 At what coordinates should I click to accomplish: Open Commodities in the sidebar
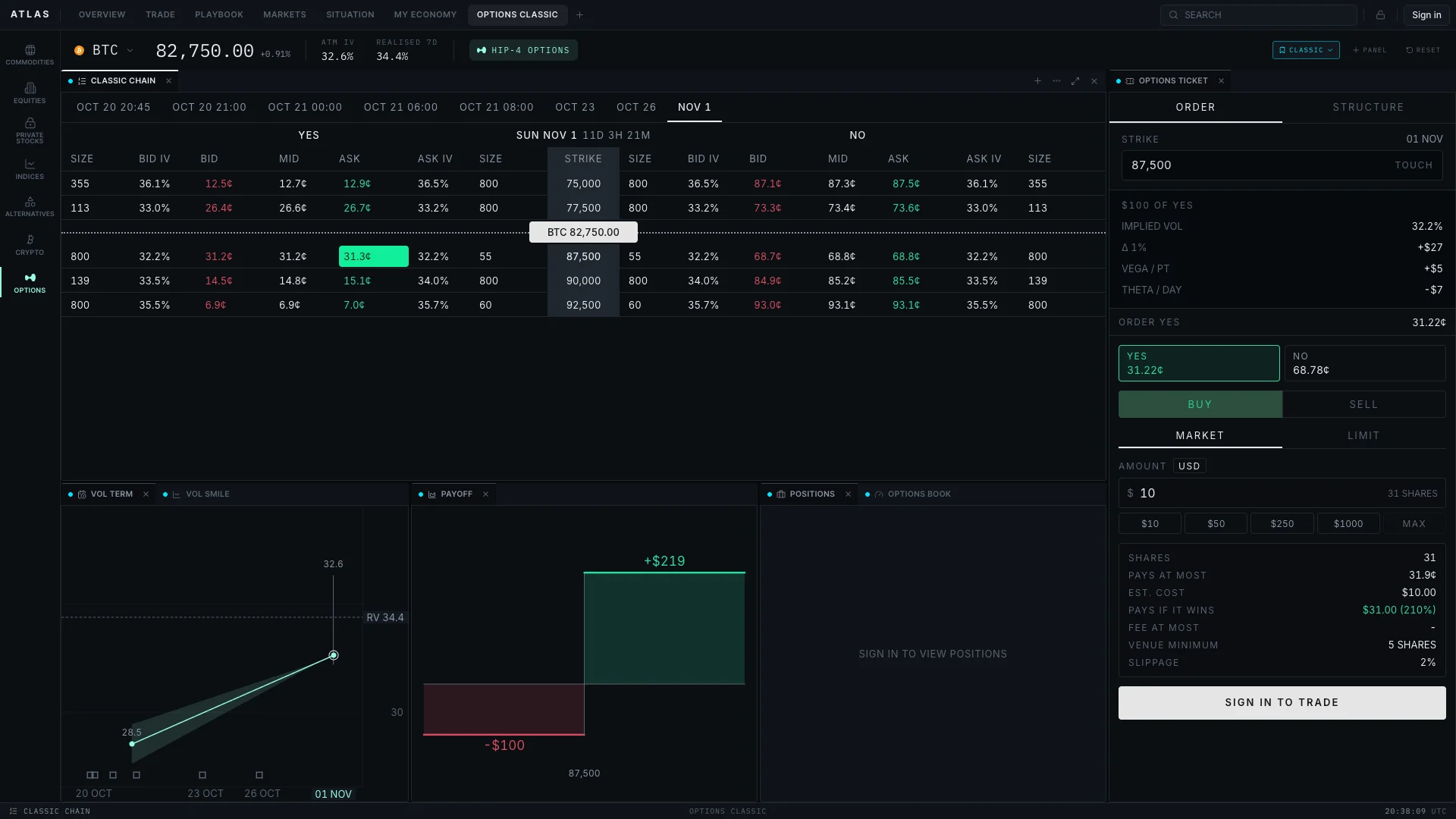(30, 55)
